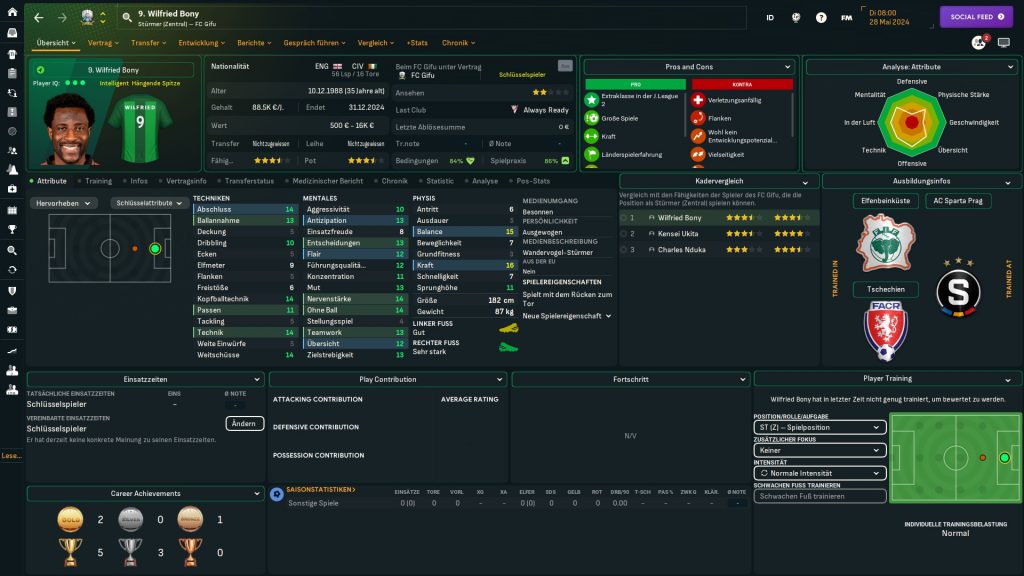1024x576 pixels.
Task: Open notifications icon with red badge
Action: (x=979, y=43)
